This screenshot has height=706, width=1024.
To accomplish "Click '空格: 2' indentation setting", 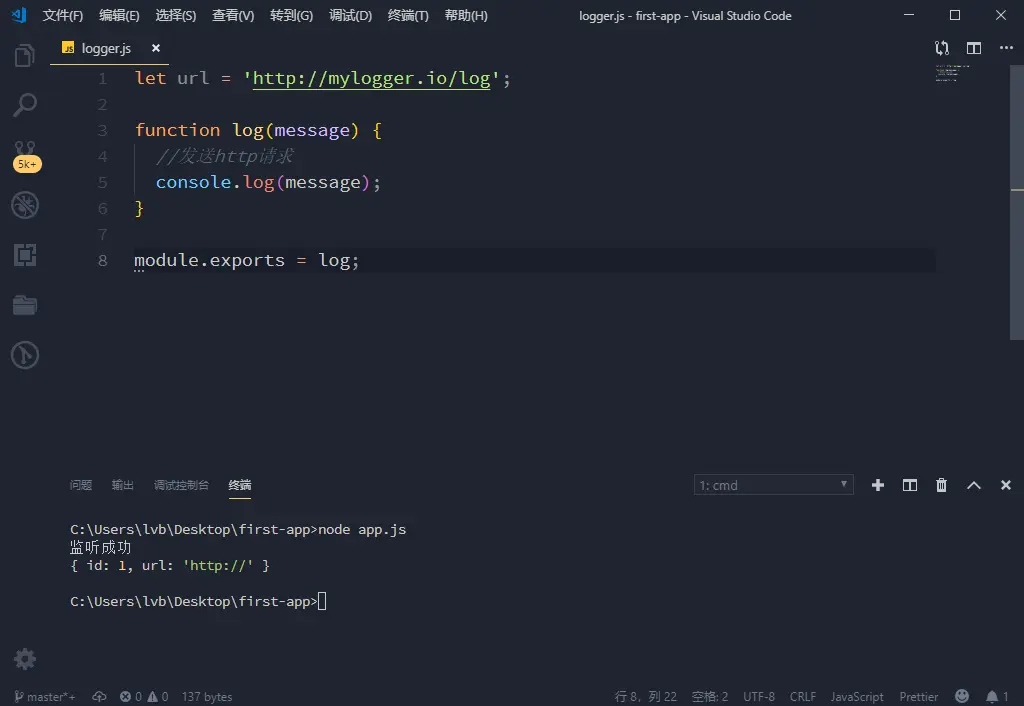I will [x=710, y=697].
